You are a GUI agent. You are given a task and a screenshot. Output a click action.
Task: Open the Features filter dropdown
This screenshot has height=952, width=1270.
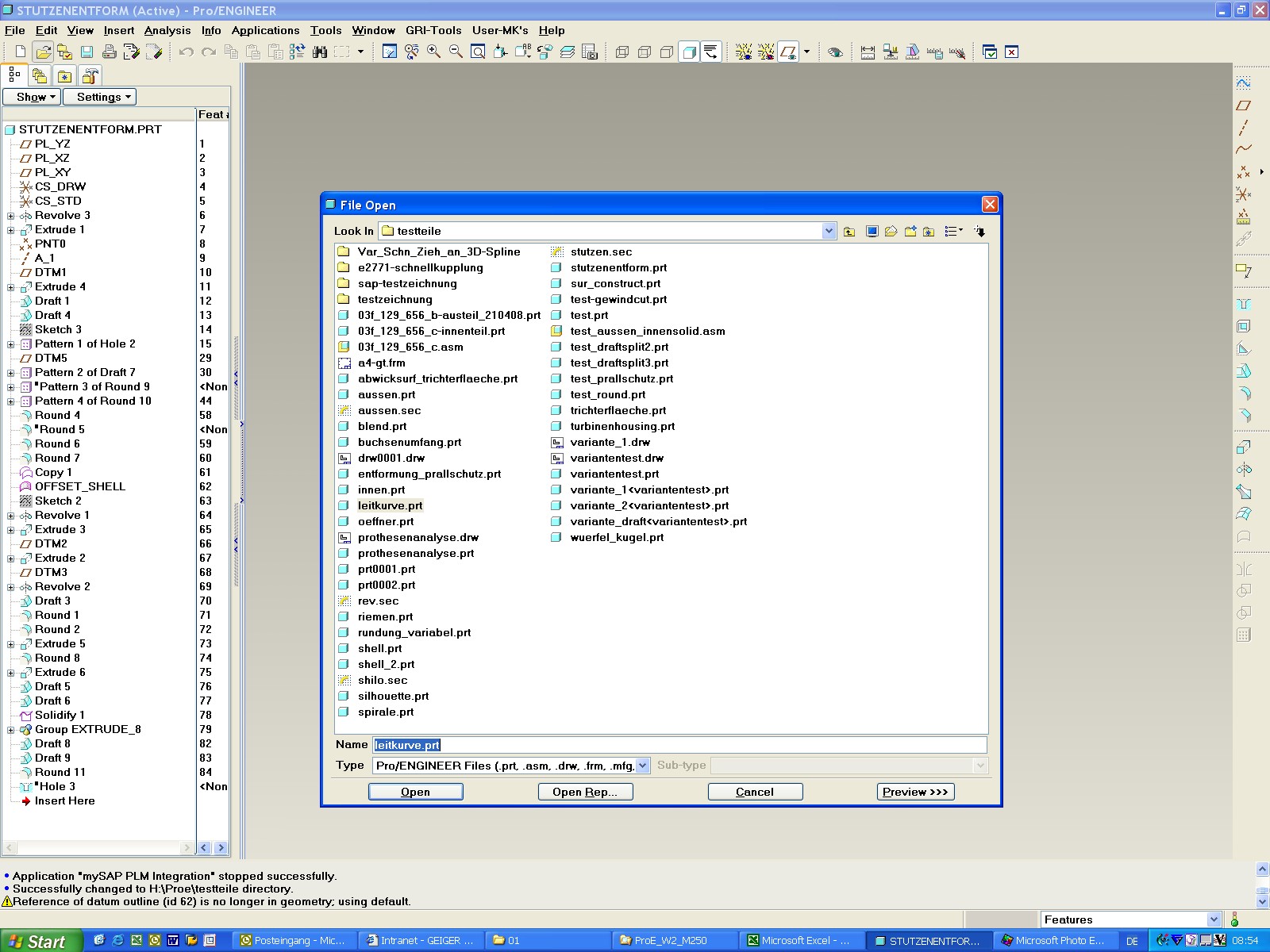1214,919
